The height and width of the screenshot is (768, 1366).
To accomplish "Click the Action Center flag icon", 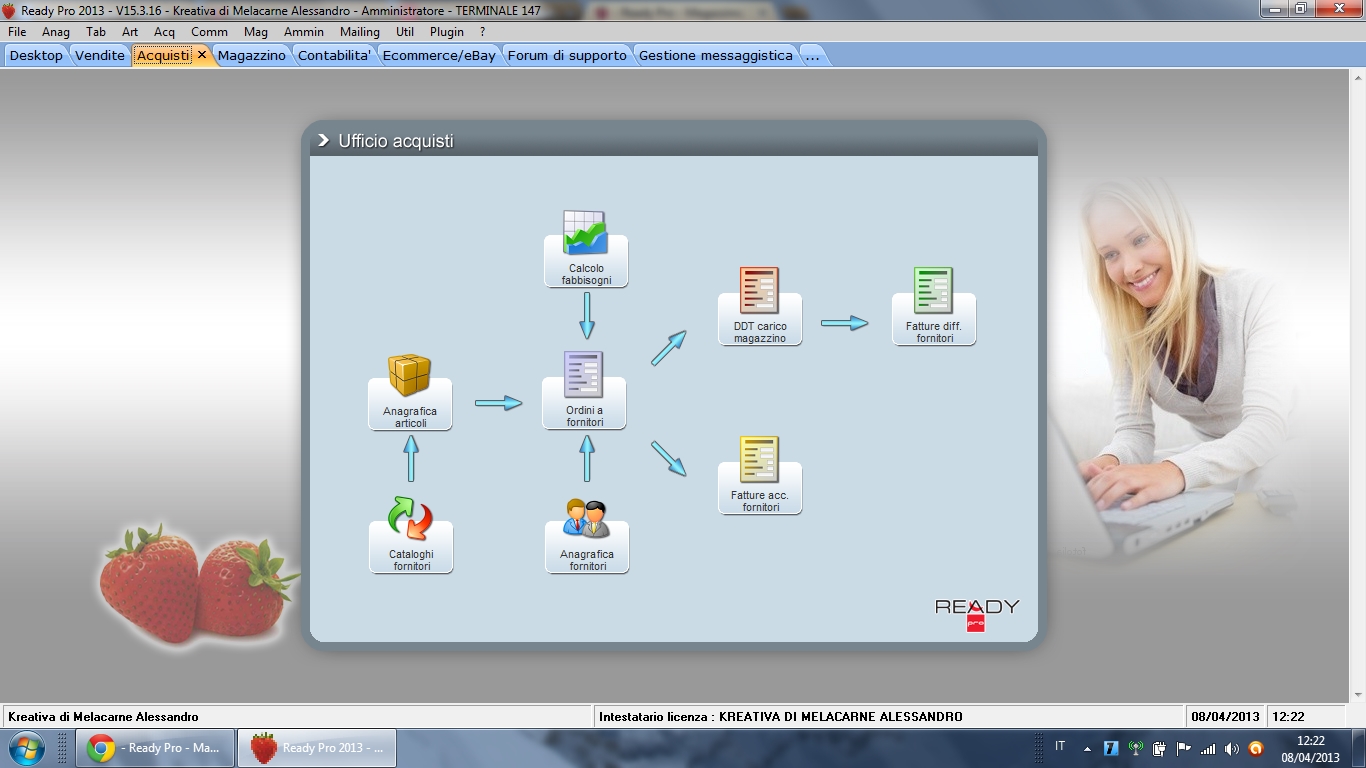I will click(1184, 748).
